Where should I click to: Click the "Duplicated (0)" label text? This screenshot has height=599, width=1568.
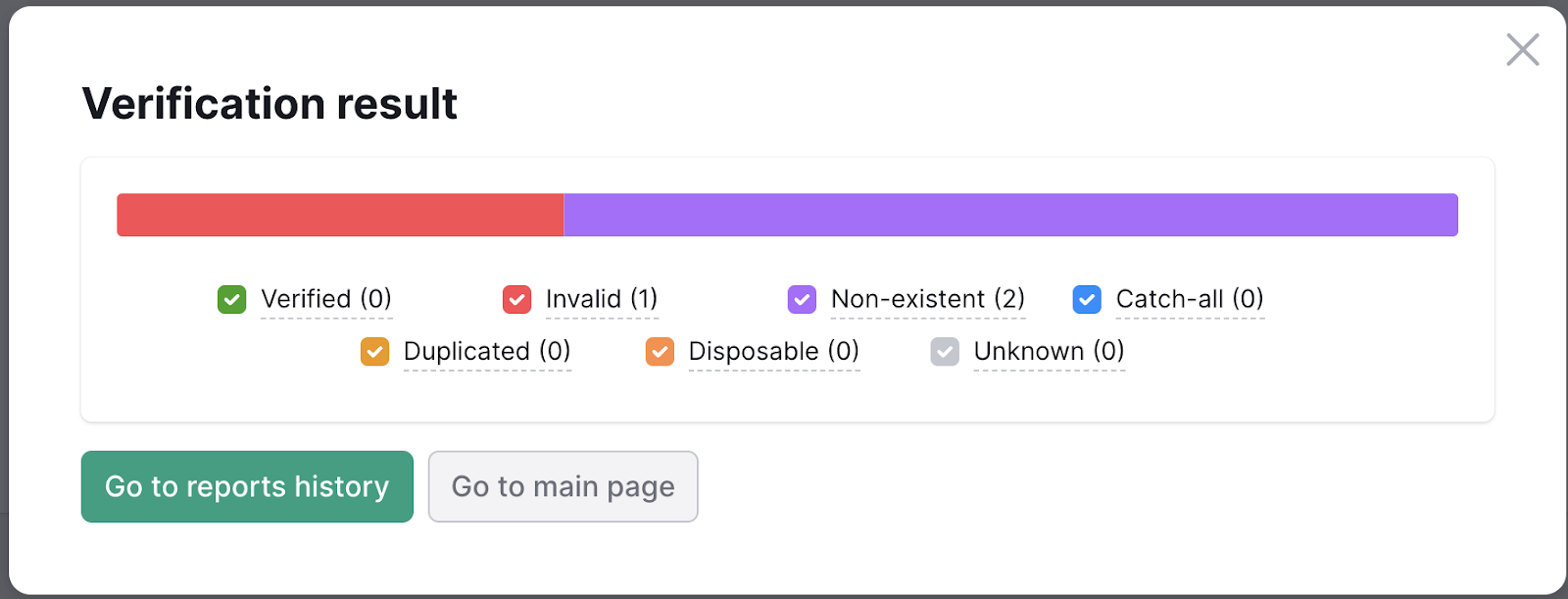pos(487,351)
